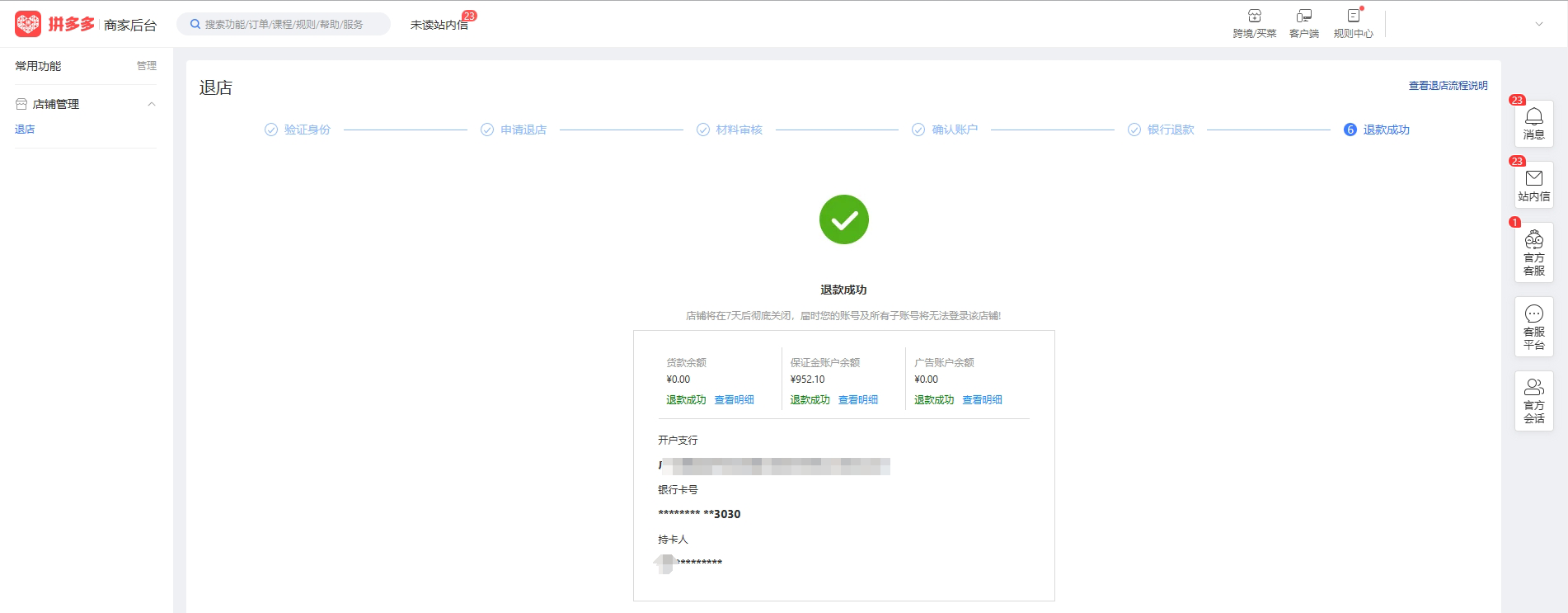Click the search magnifier icon
The width and height of the screenshot is (1568, 613).
tap(195, 24)
